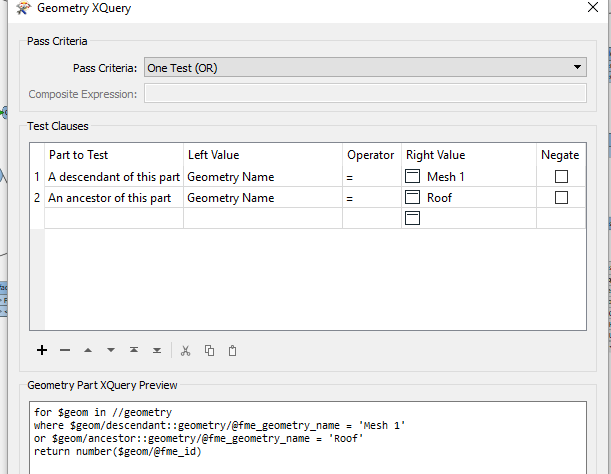The height and width of the screenshot is (474, 611).
Task: Click the Part to Test column header
Action: click(x=114, y=155)
